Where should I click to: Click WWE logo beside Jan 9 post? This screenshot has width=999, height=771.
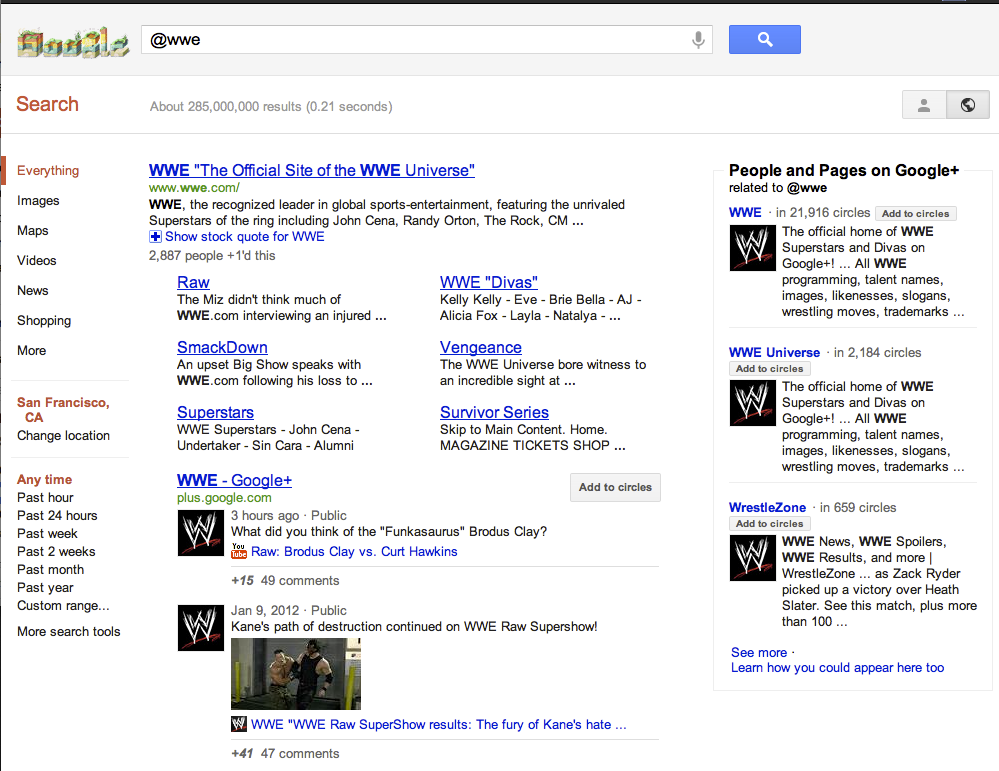[201, 628]
